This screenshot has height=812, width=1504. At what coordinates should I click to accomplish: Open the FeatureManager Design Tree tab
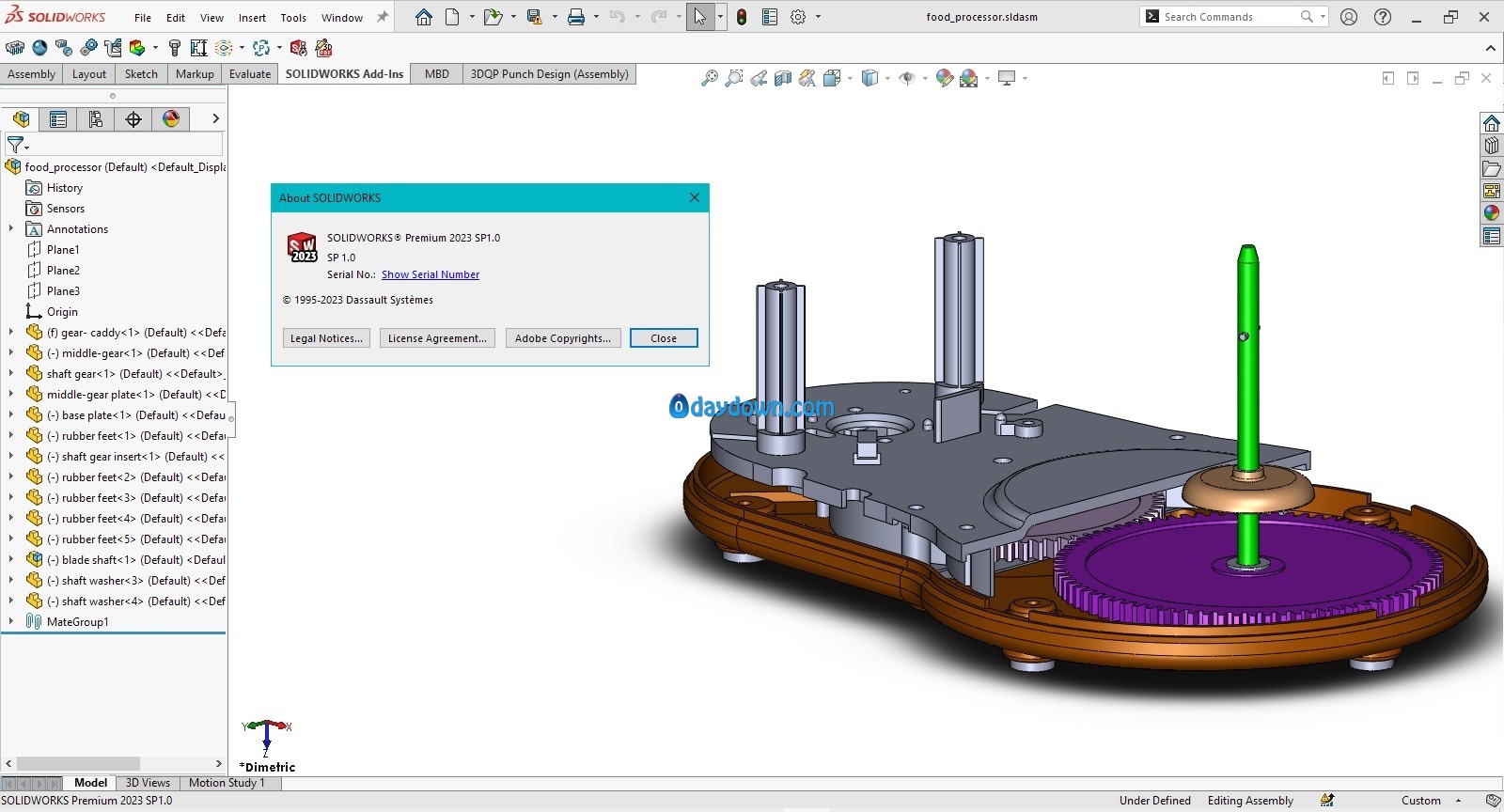[x=21, y=119]
